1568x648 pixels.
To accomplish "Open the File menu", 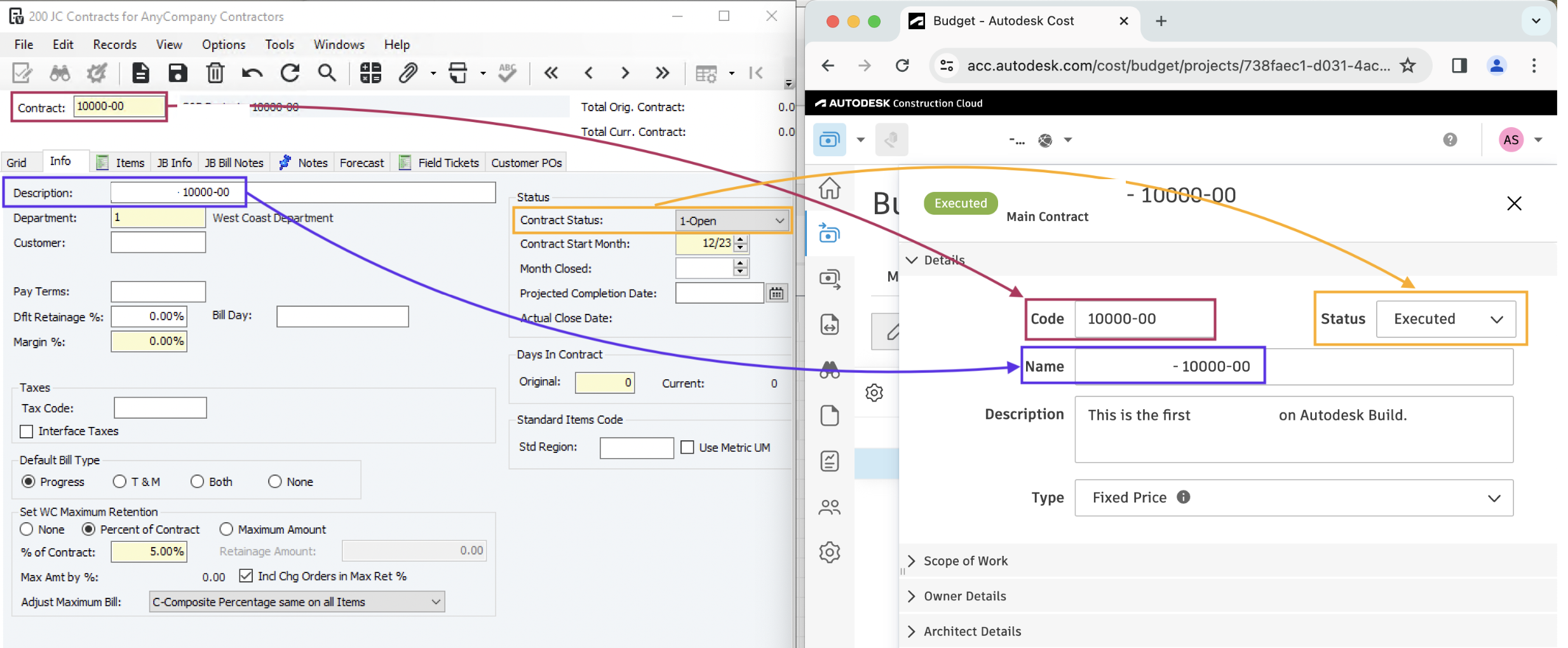I will pyautogui.click(x=24, y=44).
